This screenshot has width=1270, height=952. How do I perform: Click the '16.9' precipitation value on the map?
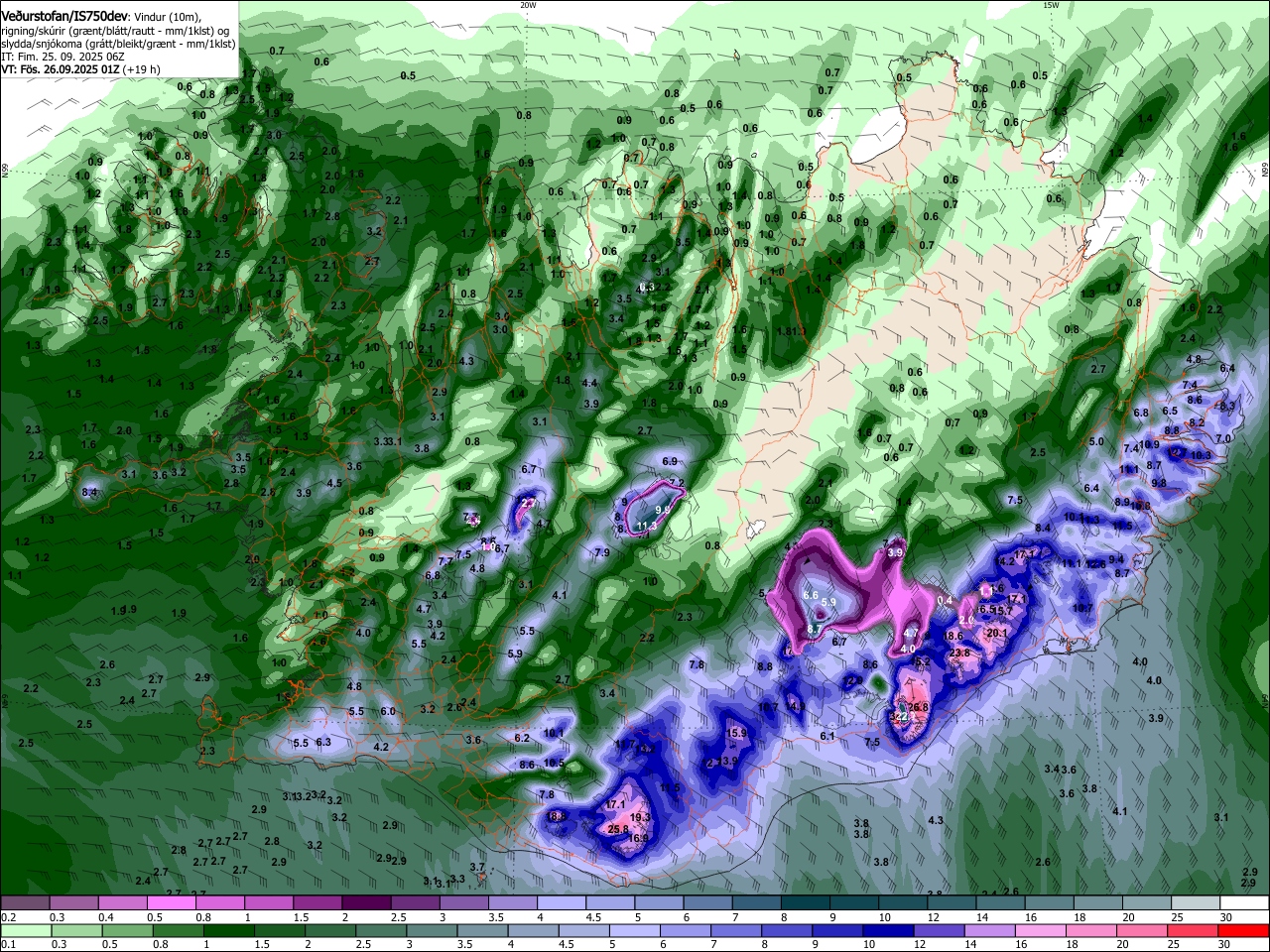pos(639,839)
